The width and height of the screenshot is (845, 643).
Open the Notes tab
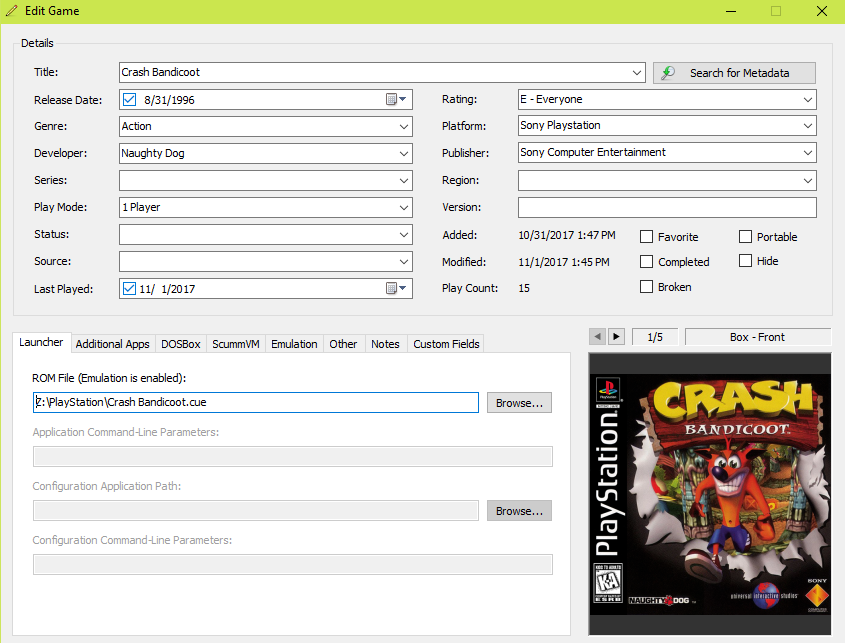(x=385, y=344)
